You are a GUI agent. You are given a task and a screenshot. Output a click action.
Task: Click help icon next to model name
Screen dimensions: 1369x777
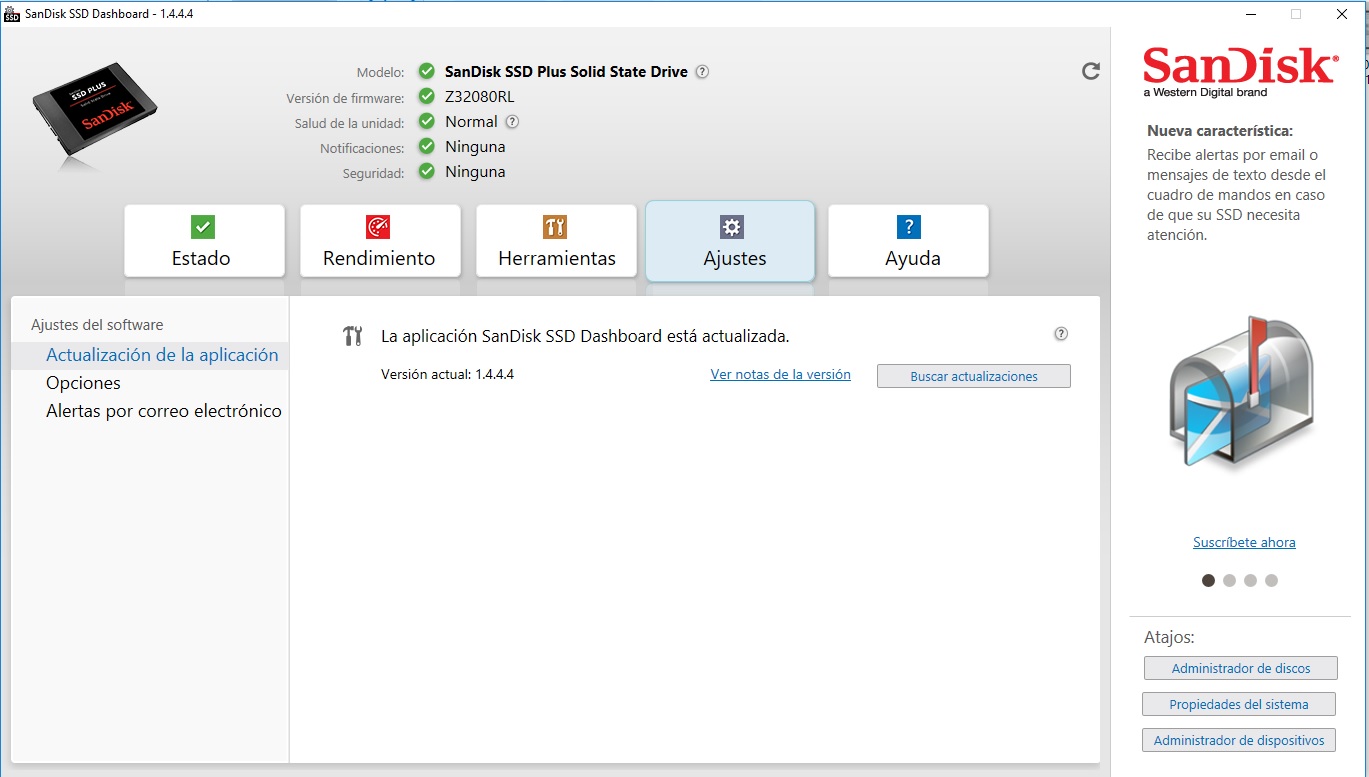click(702, 72)
